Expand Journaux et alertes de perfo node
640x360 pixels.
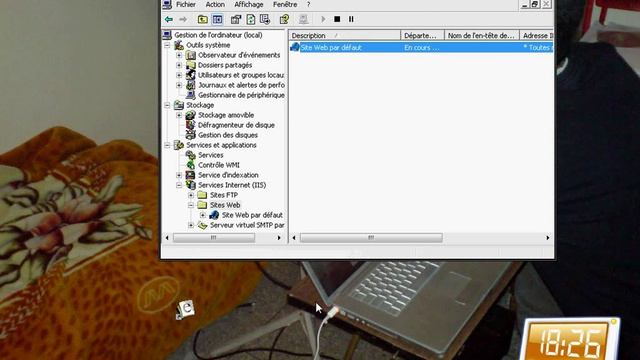click(179, 85)
